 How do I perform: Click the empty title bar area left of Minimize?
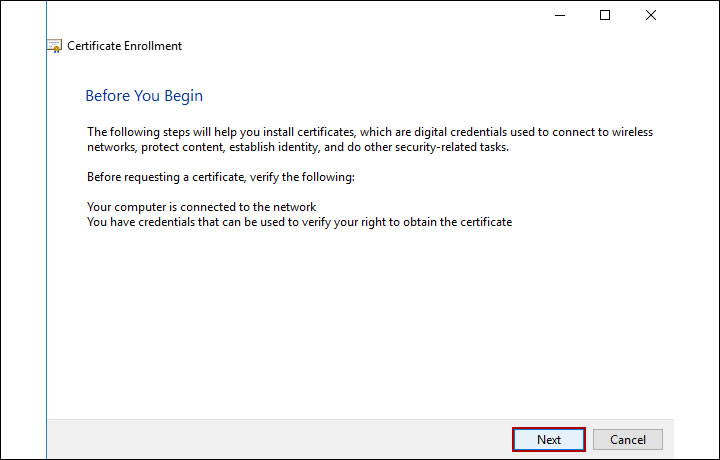(x=300, y=15)
